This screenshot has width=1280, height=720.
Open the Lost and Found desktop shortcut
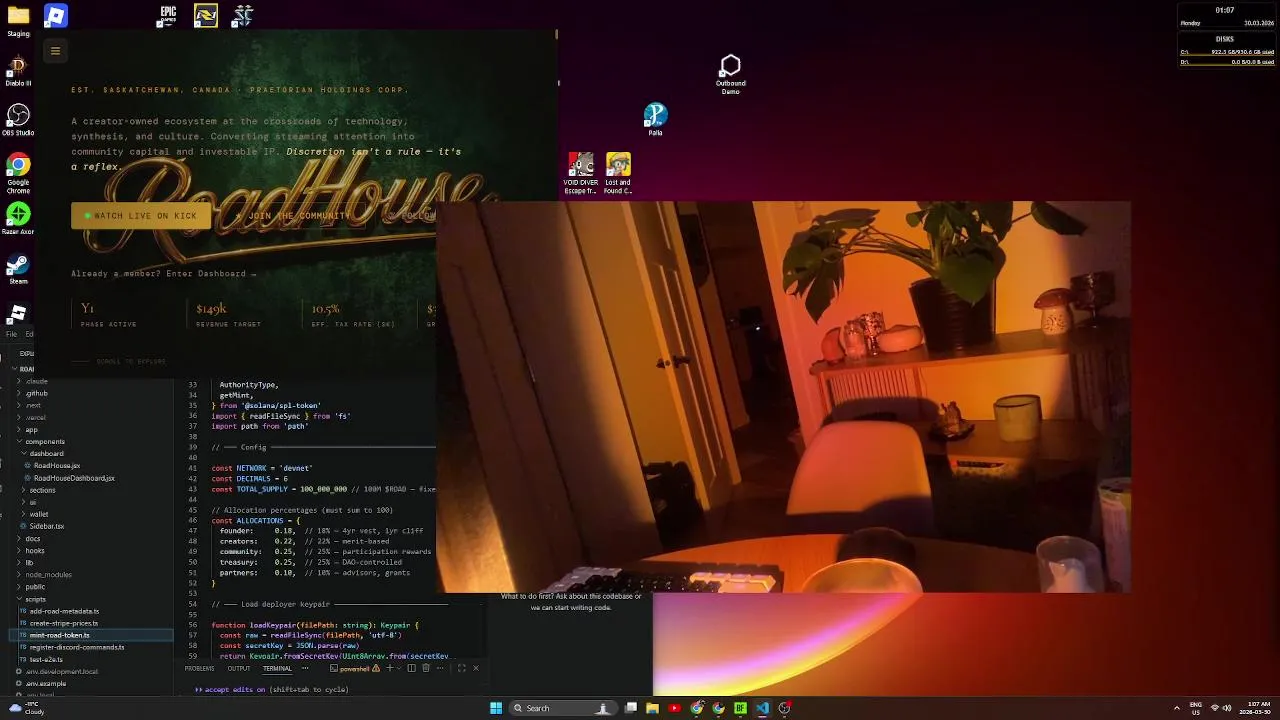618,173
